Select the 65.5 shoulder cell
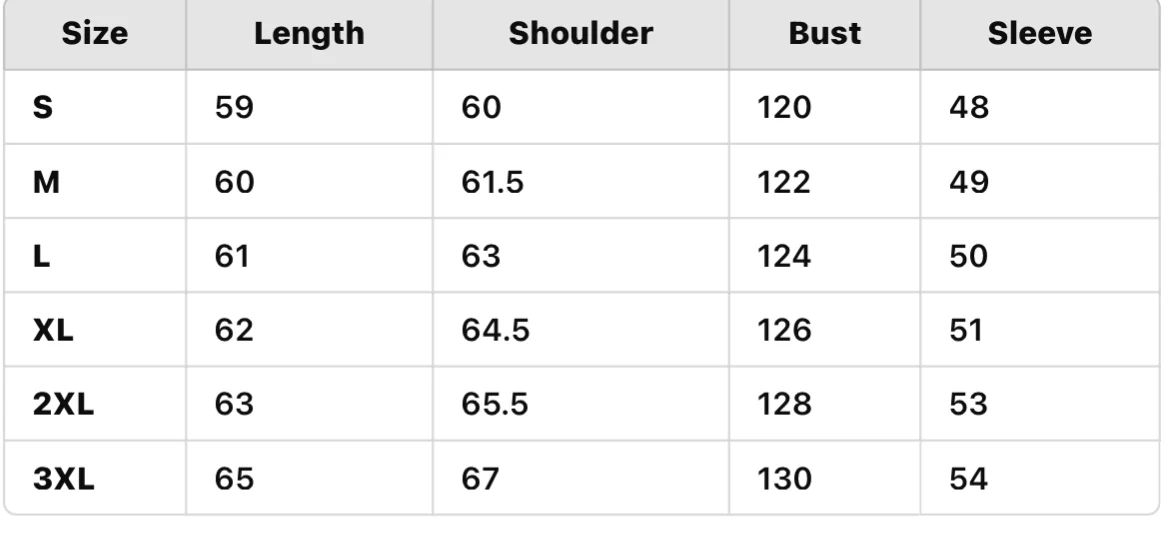The width and height of the screenshot is (1165, 540). (494, 405)
